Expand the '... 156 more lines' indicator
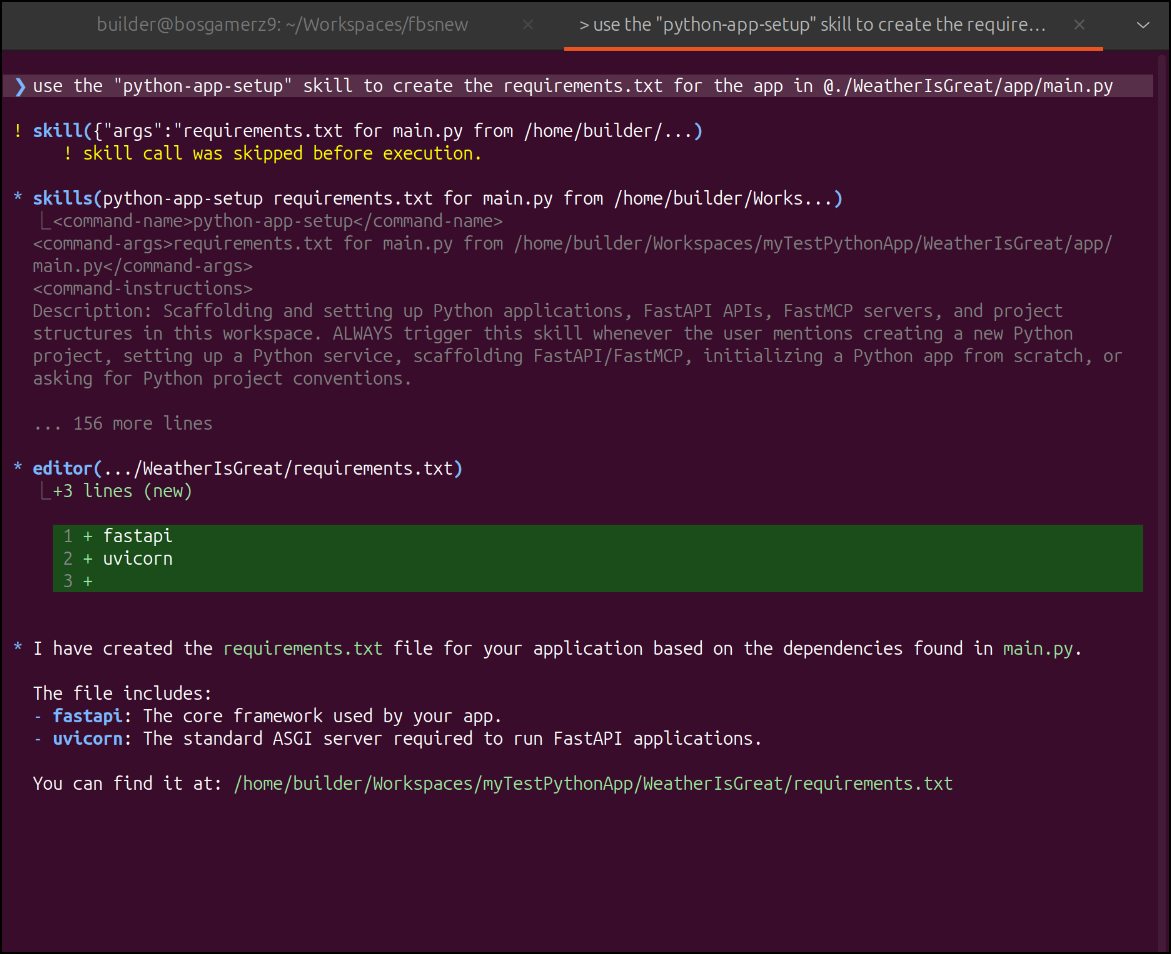This screenshot has height=954, width=1171. point(122,424)
